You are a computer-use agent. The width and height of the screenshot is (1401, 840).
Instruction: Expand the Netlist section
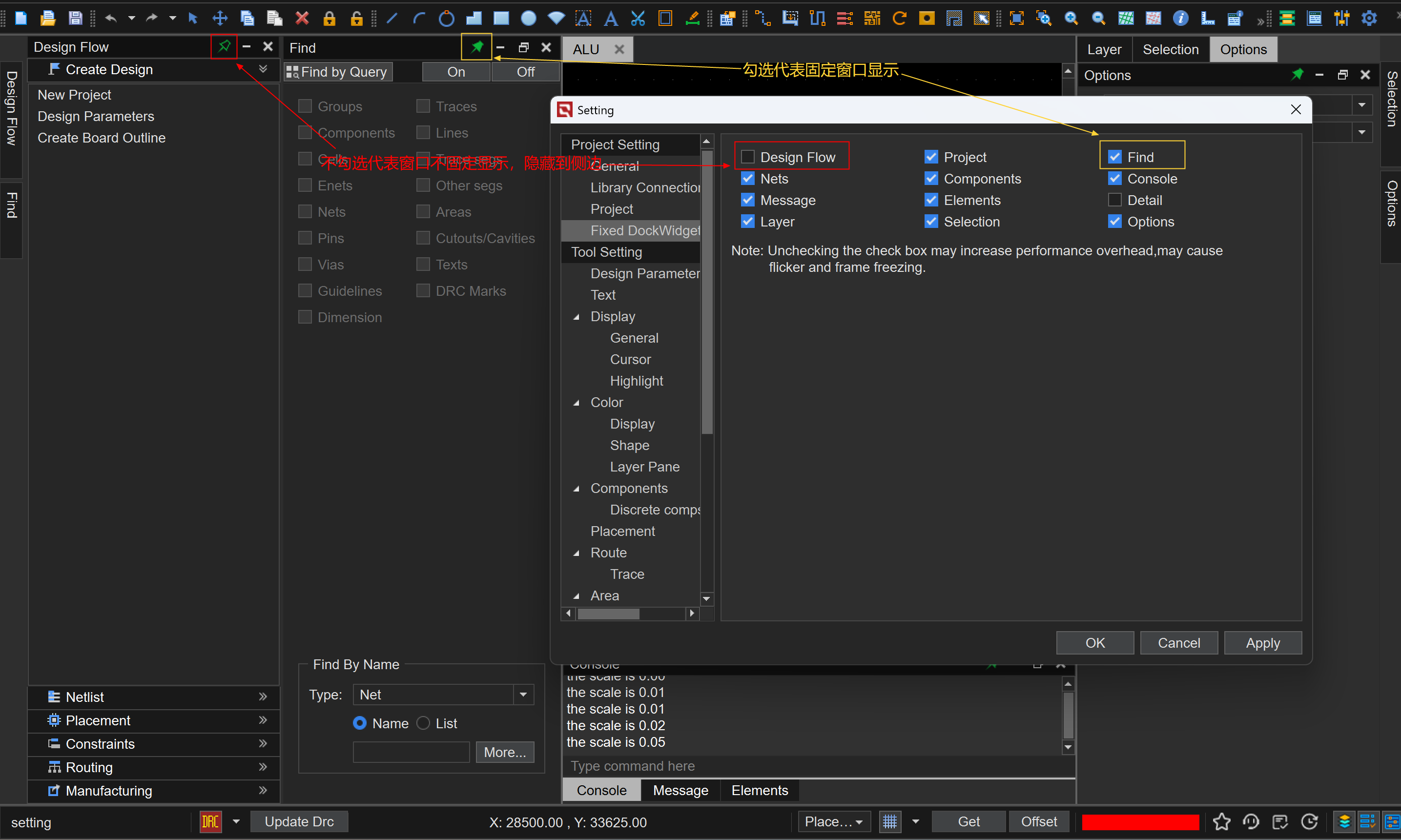[263, 696]
